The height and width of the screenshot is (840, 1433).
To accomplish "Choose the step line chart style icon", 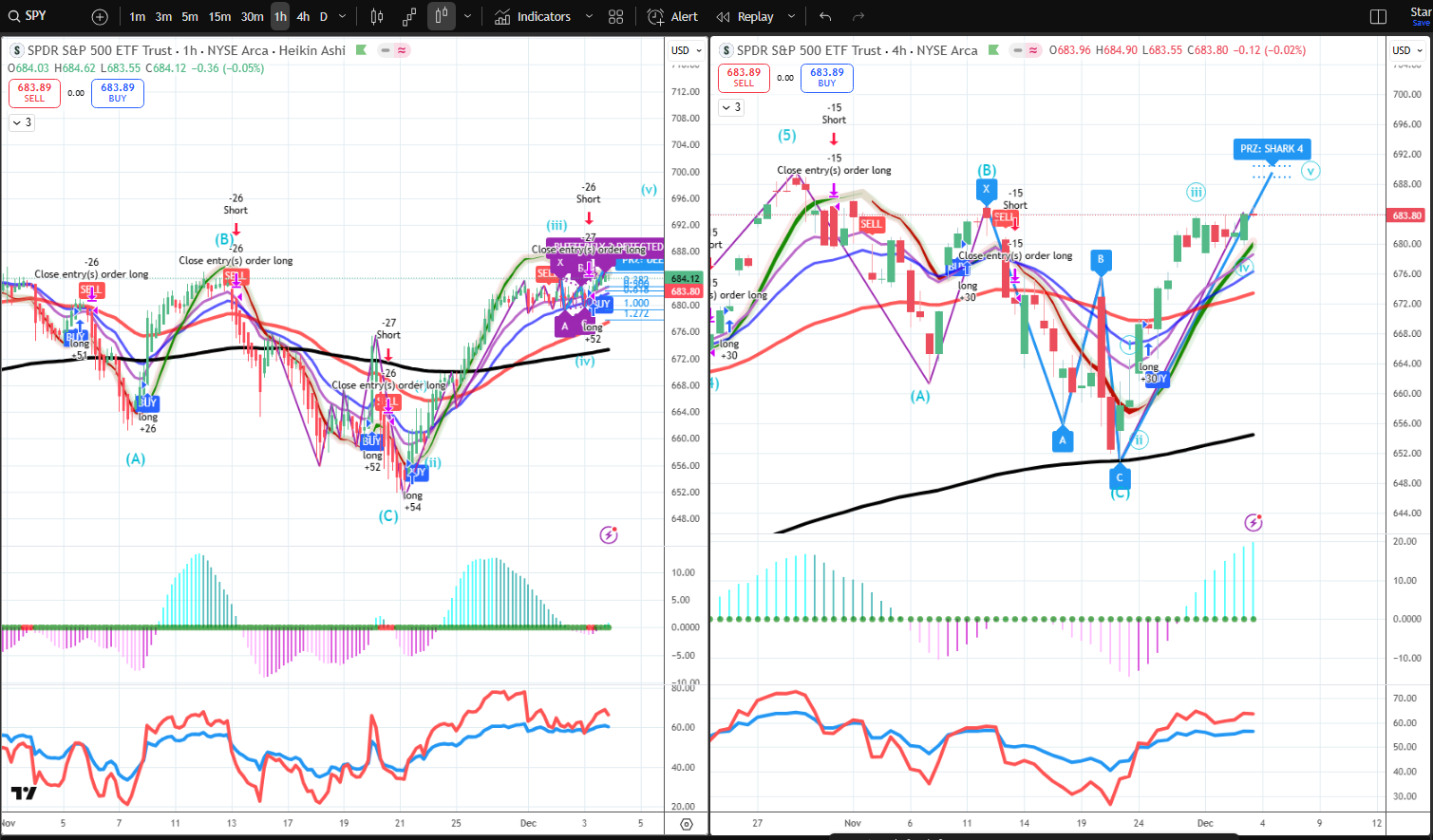I will (409, 17).
